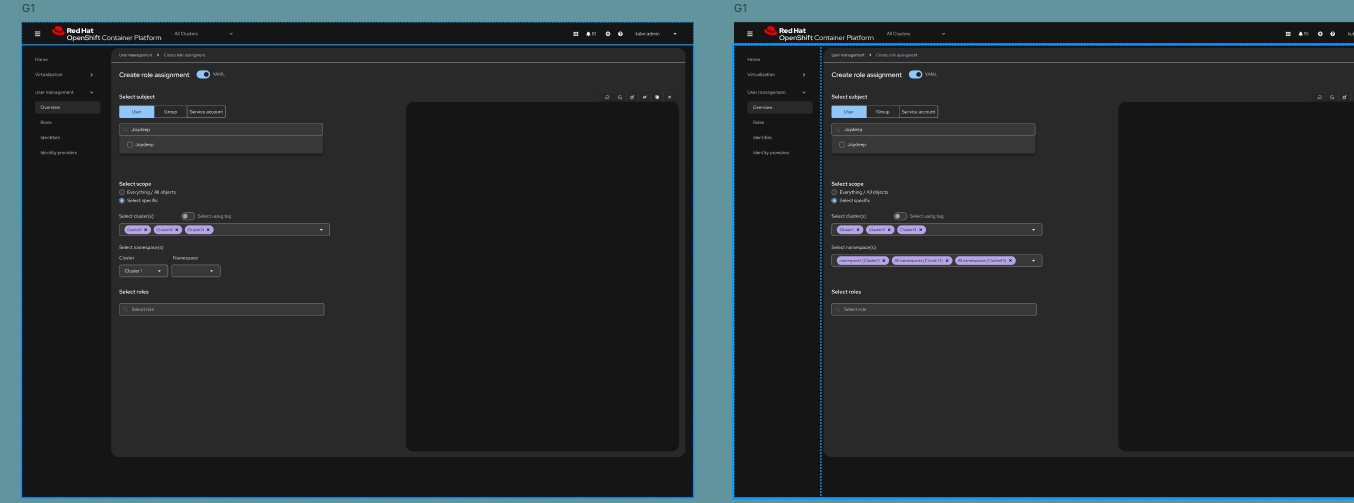The width and height of the screenshot is (1354, 503).
Task: Click the help question-mark icon in left frame
Action: pos(621,34)
